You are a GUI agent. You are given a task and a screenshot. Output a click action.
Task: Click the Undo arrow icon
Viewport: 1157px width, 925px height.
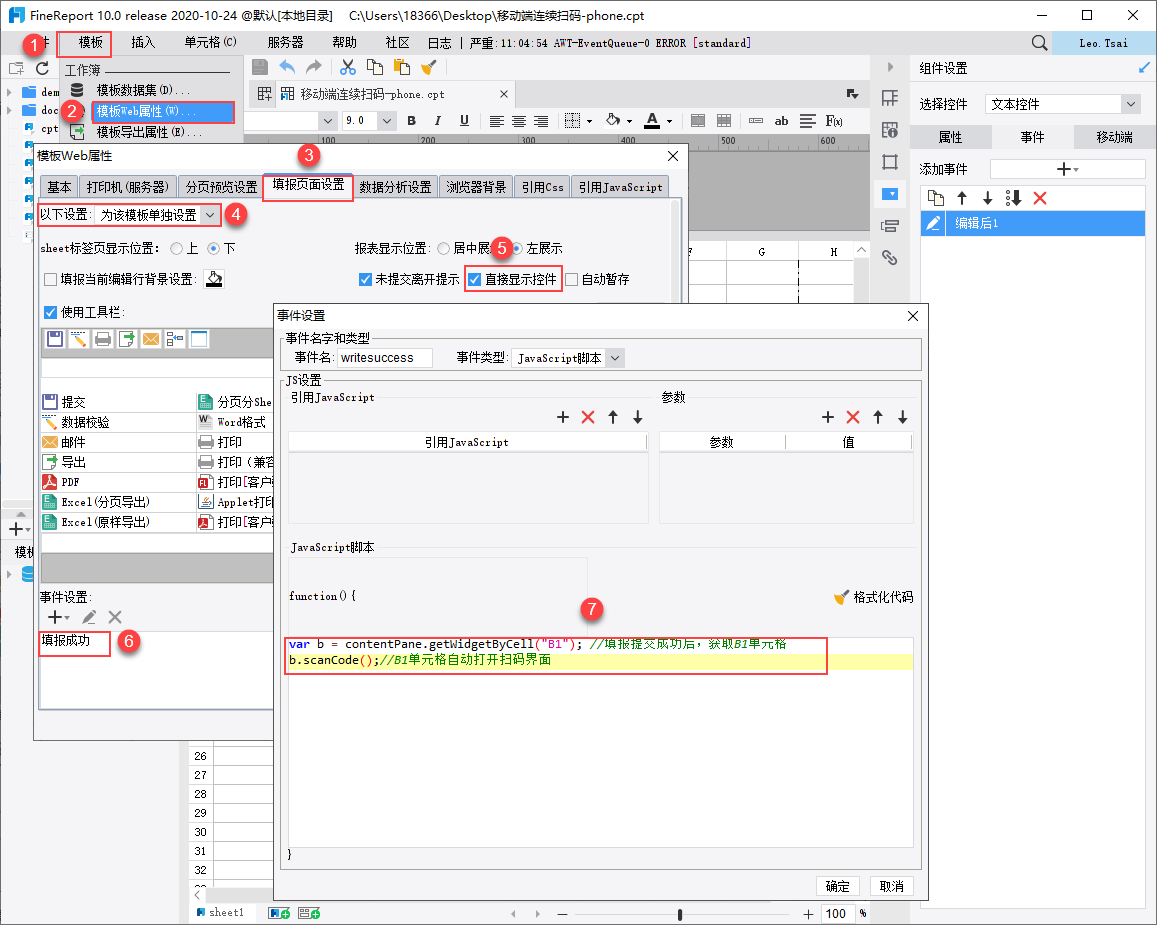(x=287, y=67)
